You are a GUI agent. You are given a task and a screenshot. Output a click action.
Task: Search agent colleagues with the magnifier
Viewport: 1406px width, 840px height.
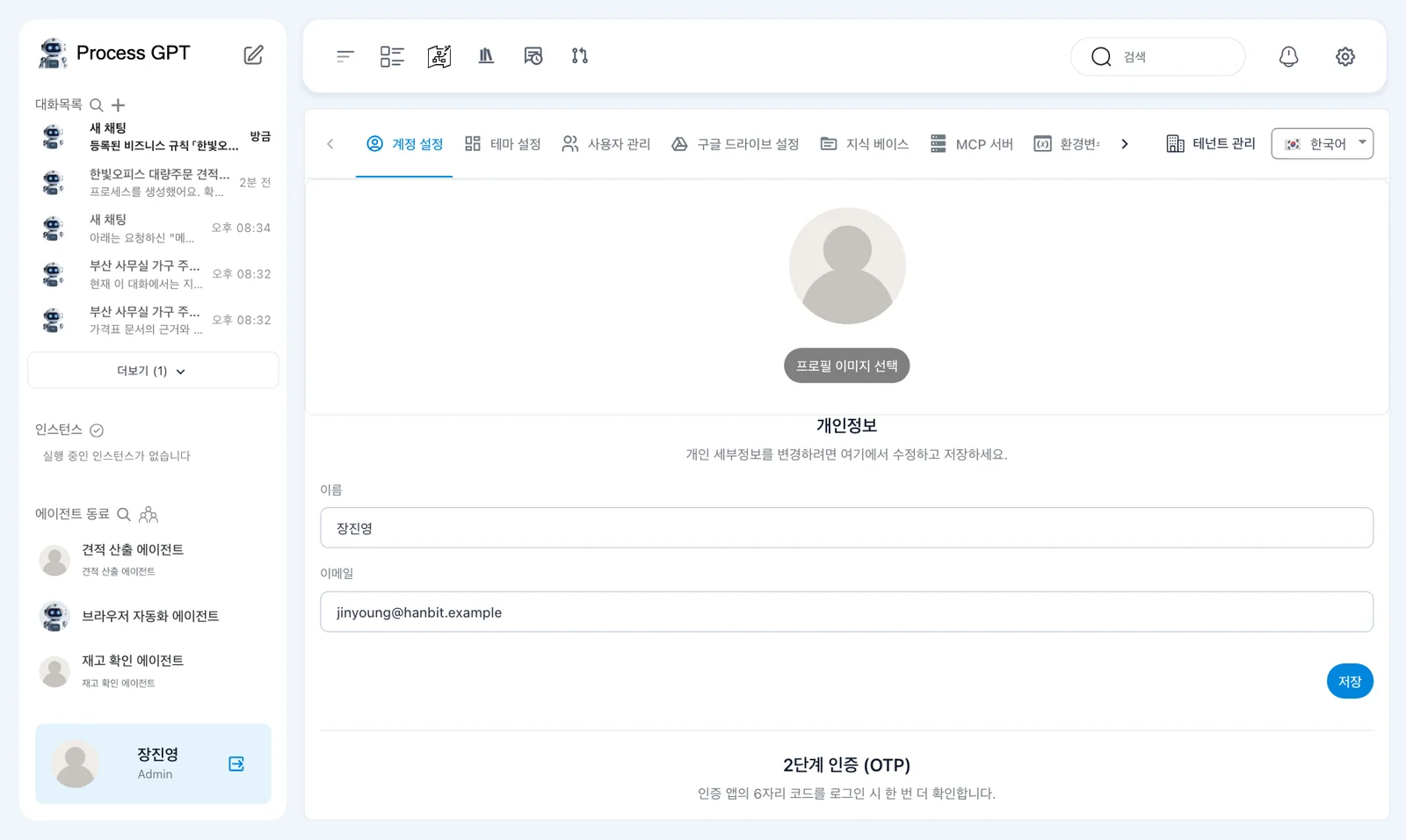[124, 514]
